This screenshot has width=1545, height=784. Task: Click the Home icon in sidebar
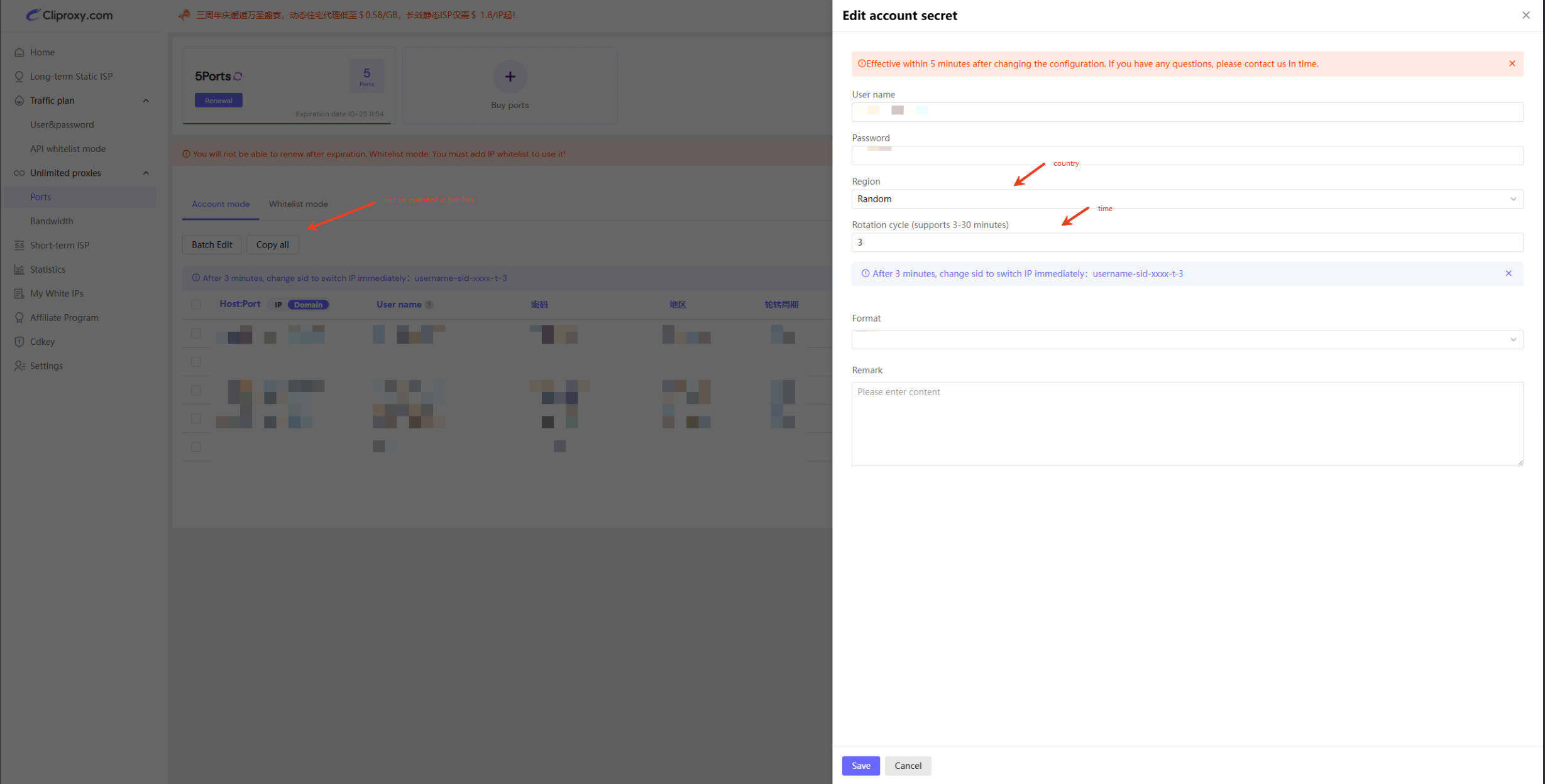[x=19, y=52]
